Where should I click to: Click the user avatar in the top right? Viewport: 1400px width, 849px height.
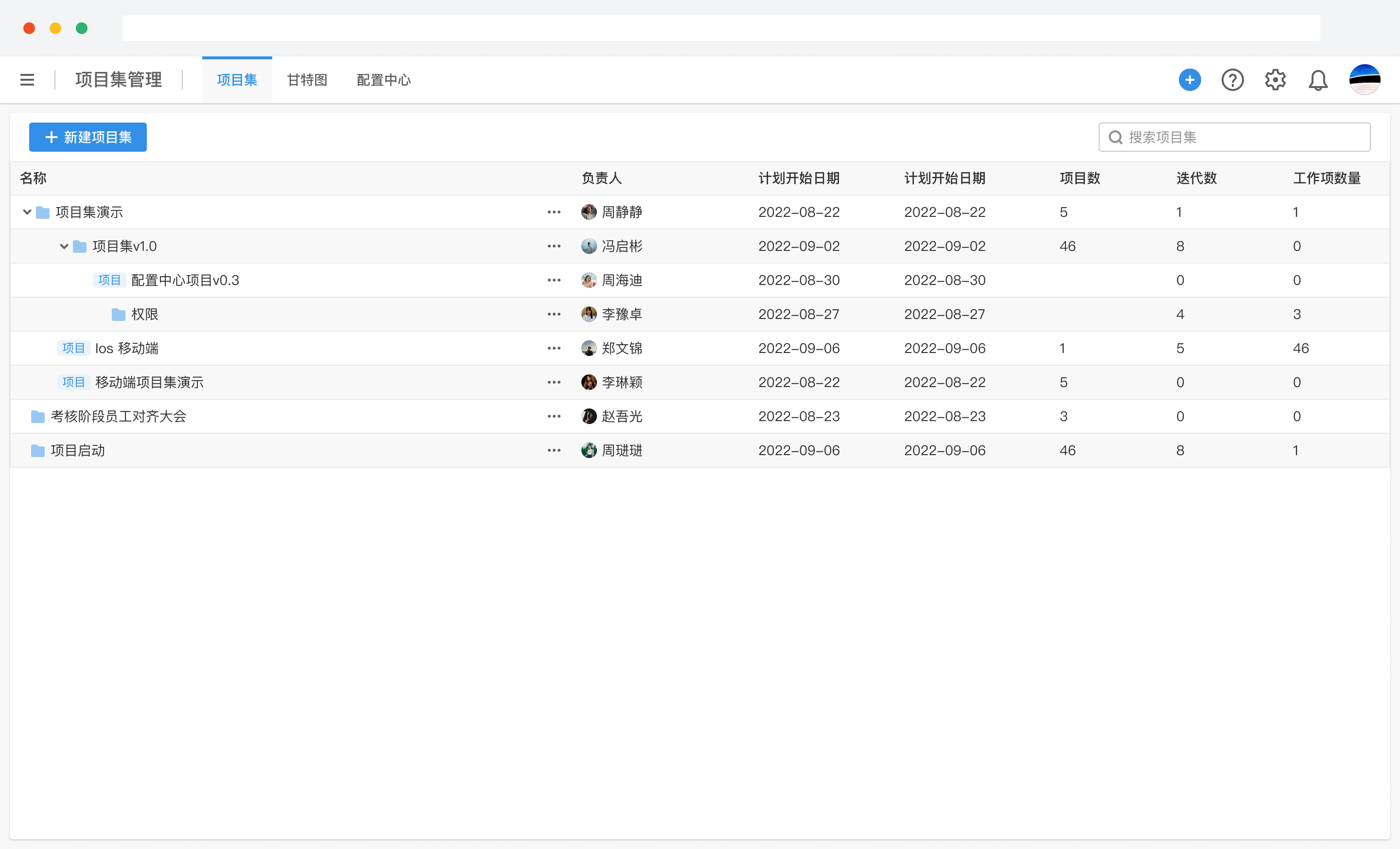(1365, 80)
